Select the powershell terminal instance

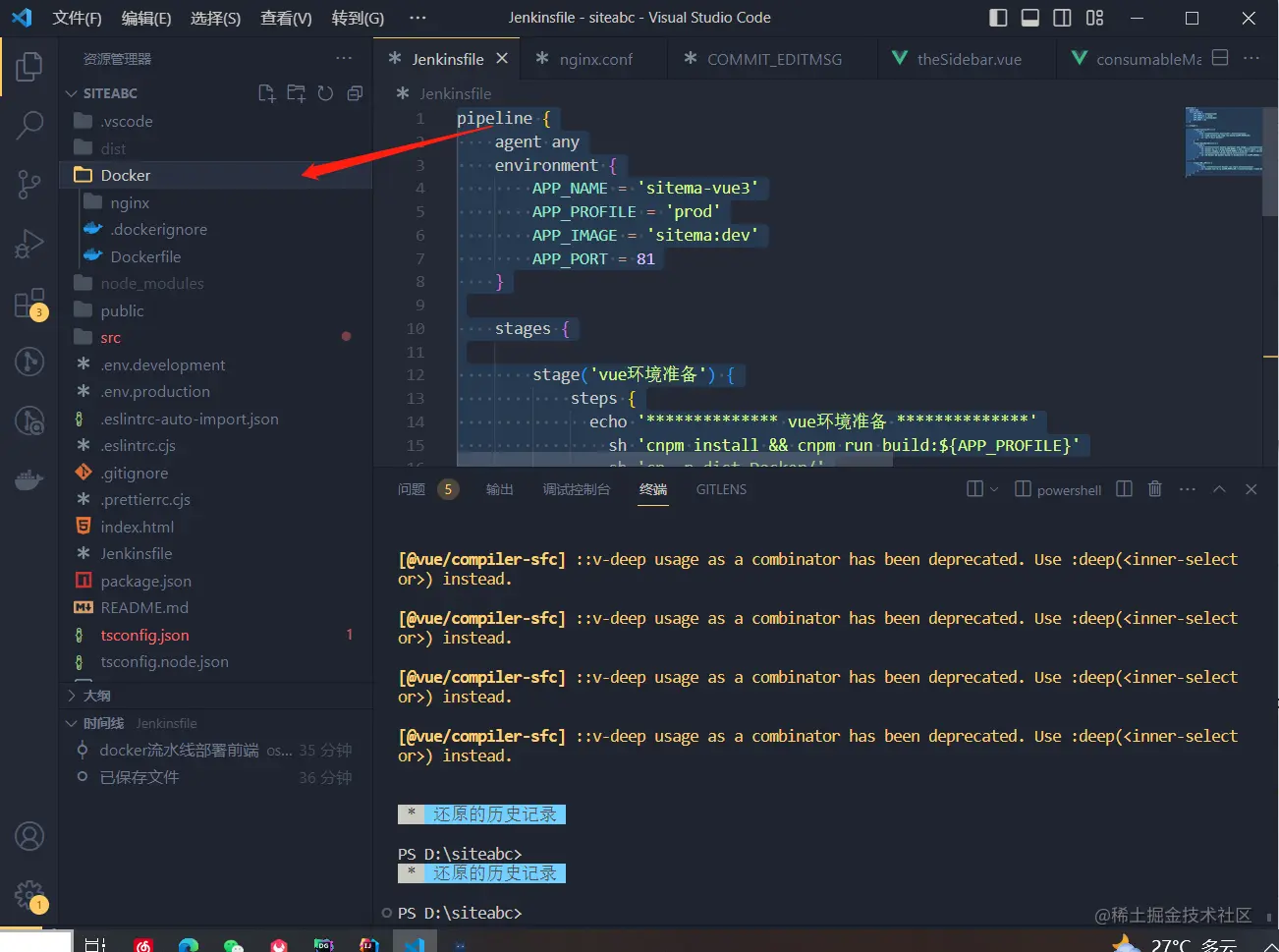[1058, 489]
